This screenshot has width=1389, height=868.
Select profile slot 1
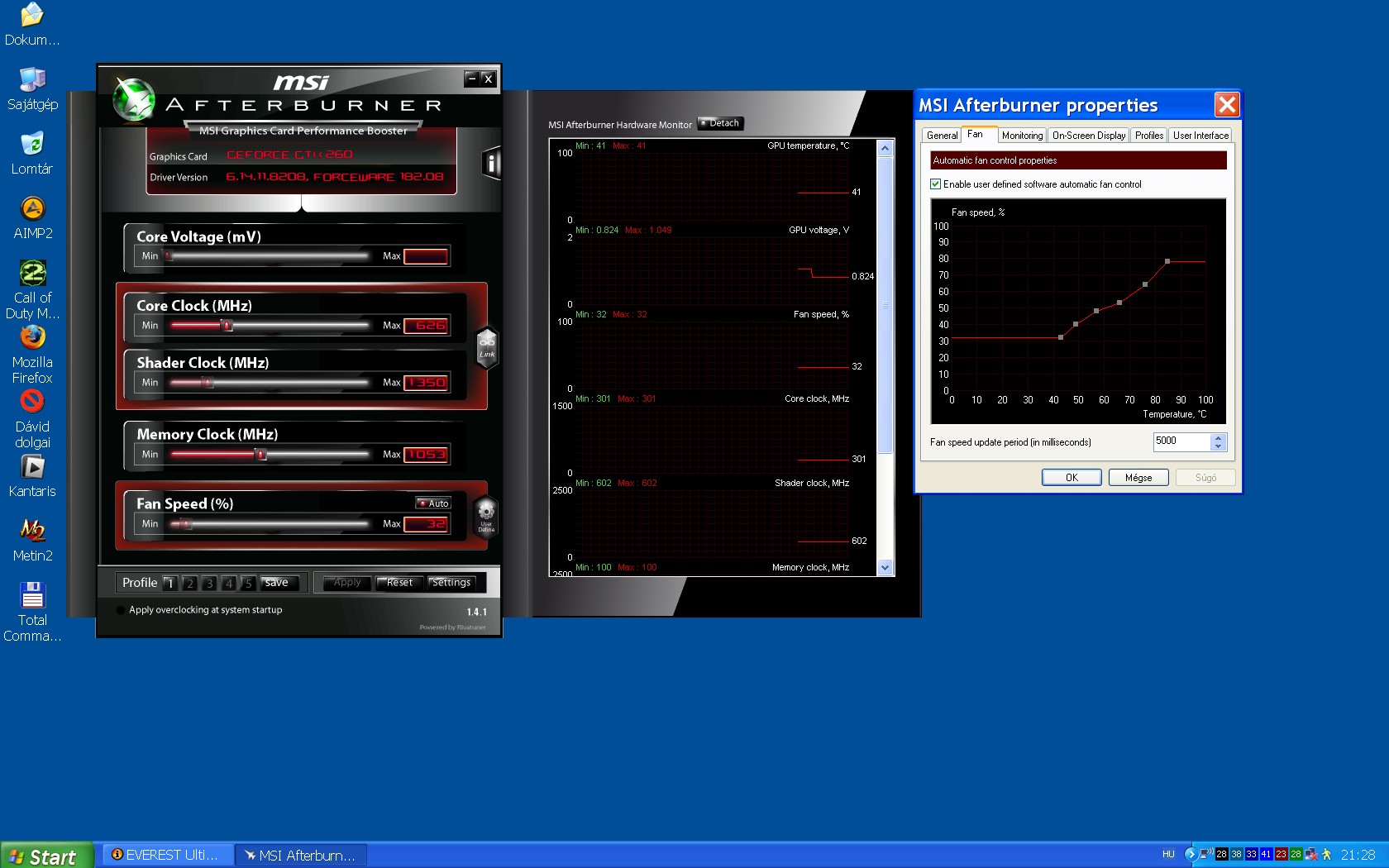coord(170,583)
